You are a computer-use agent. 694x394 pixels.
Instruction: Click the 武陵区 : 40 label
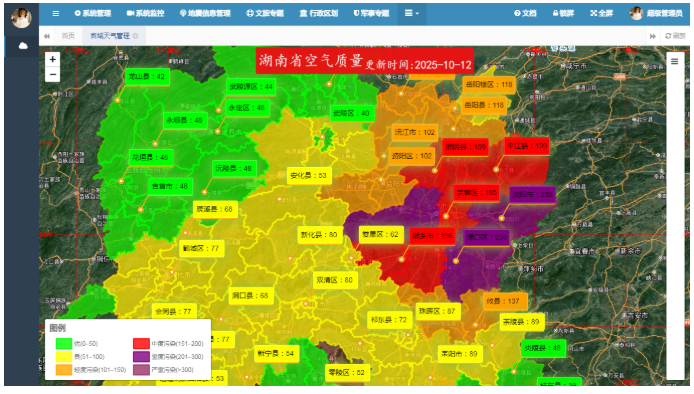point(351,113)
